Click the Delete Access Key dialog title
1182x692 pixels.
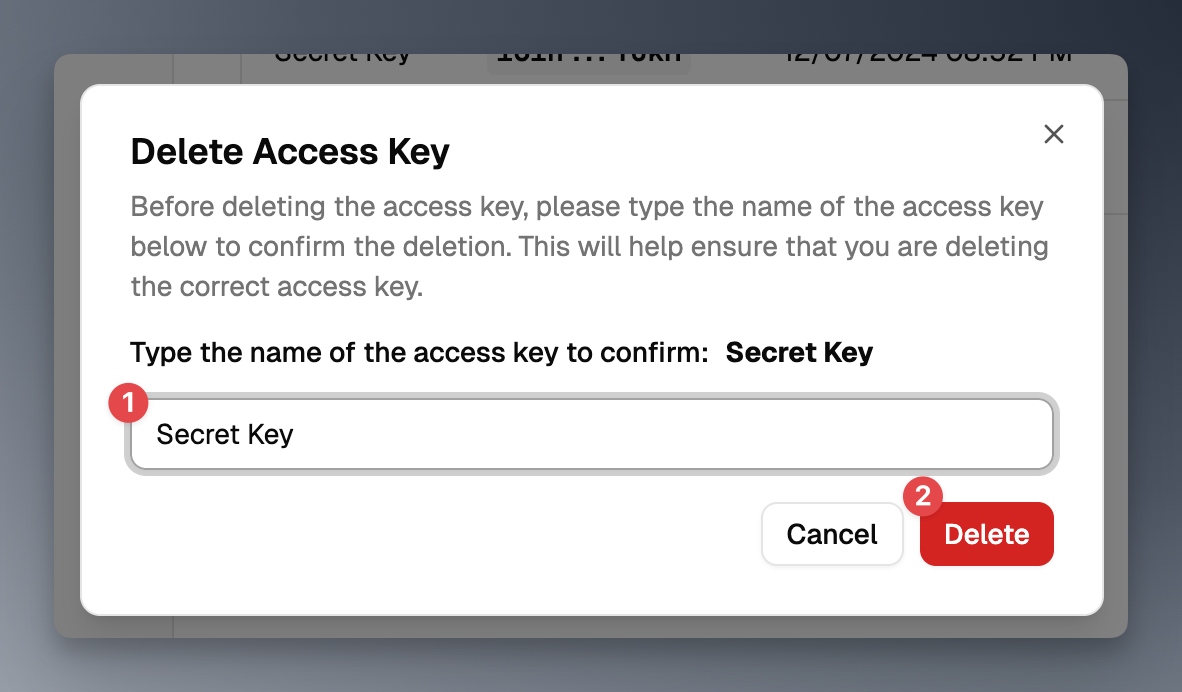click(x=290, y=151)
